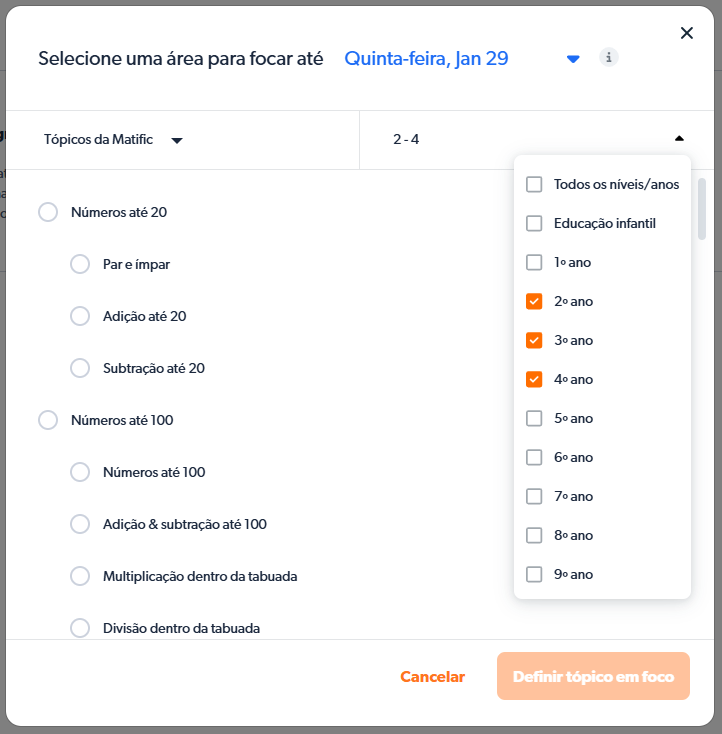
Task: Select Multiplicação dentro da tabuada topic
Action: (80, 576)
